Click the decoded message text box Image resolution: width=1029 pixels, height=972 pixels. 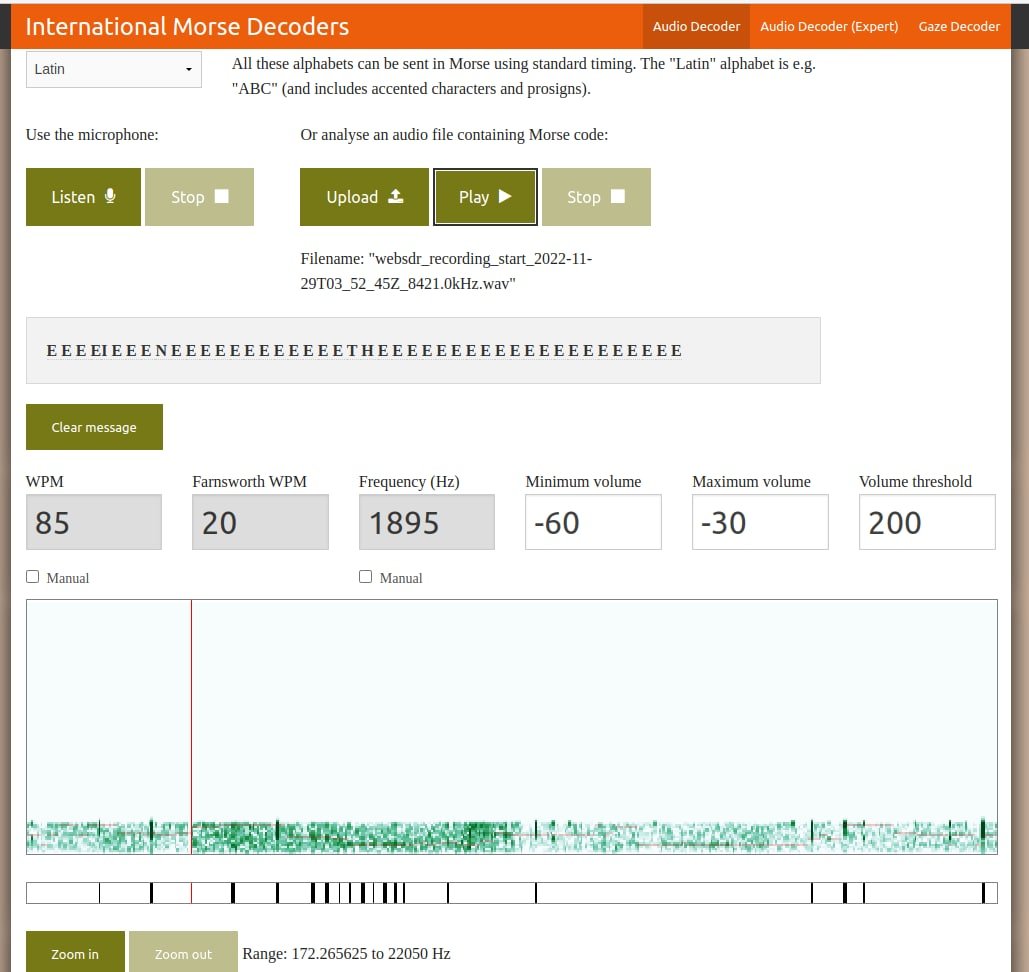click(423, 350)
